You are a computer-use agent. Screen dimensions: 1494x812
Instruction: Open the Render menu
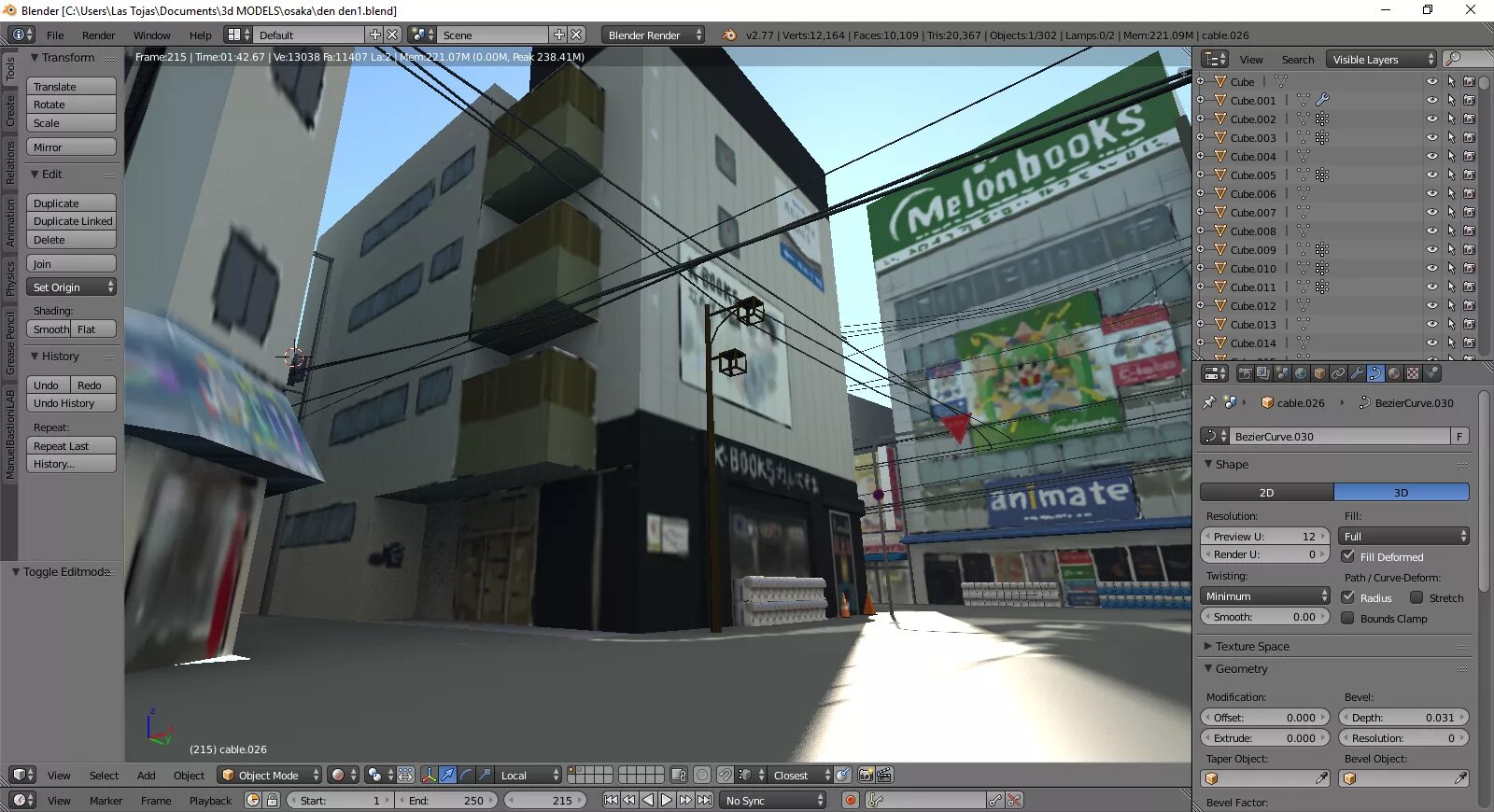click(x=98, y=35)
